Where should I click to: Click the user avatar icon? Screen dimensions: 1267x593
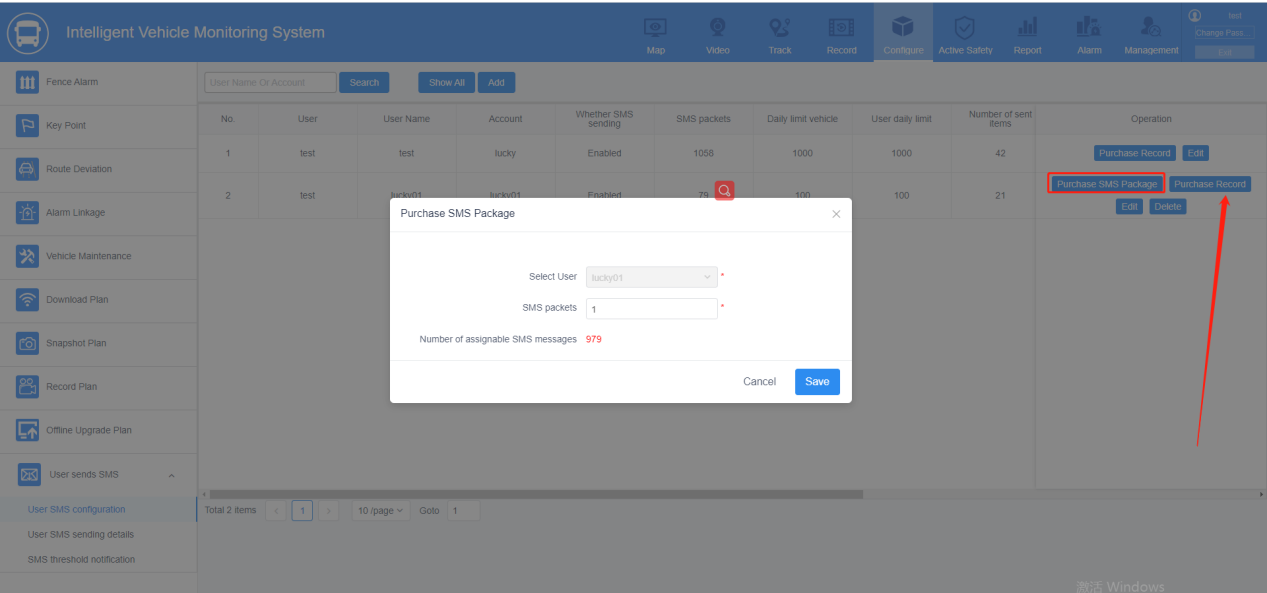coord(1195,15)
